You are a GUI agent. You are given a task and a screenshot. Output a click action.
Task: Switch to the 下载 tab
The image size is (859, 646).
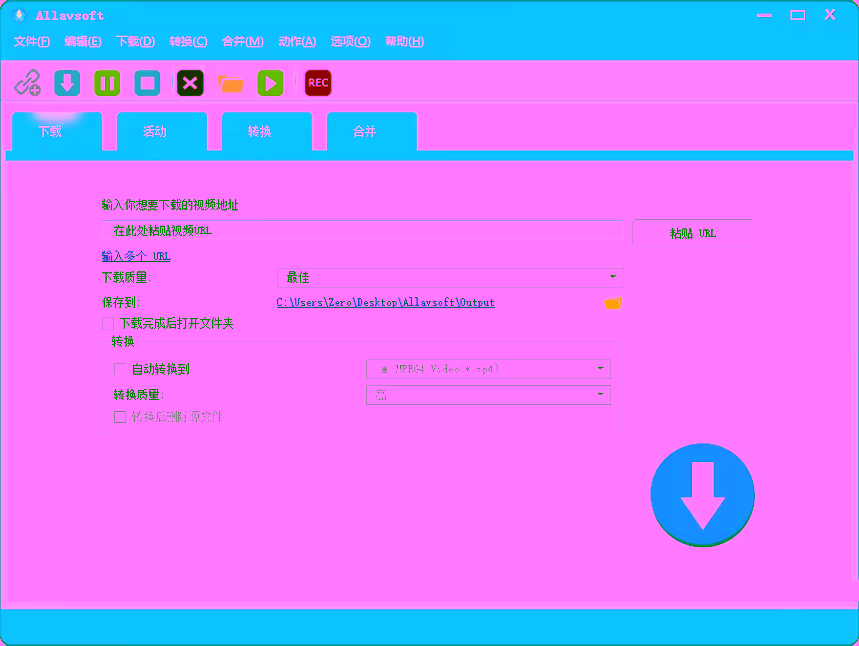coord(57,132)
